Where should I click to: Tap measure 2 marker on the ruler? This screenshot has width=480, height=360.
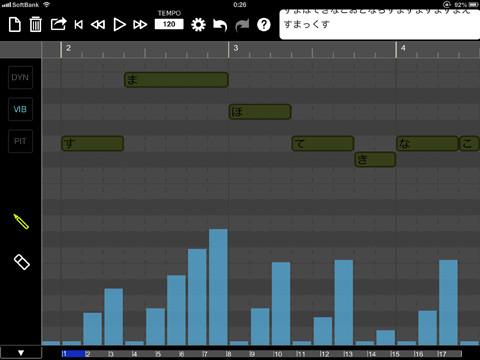click(x=68, y=48)
